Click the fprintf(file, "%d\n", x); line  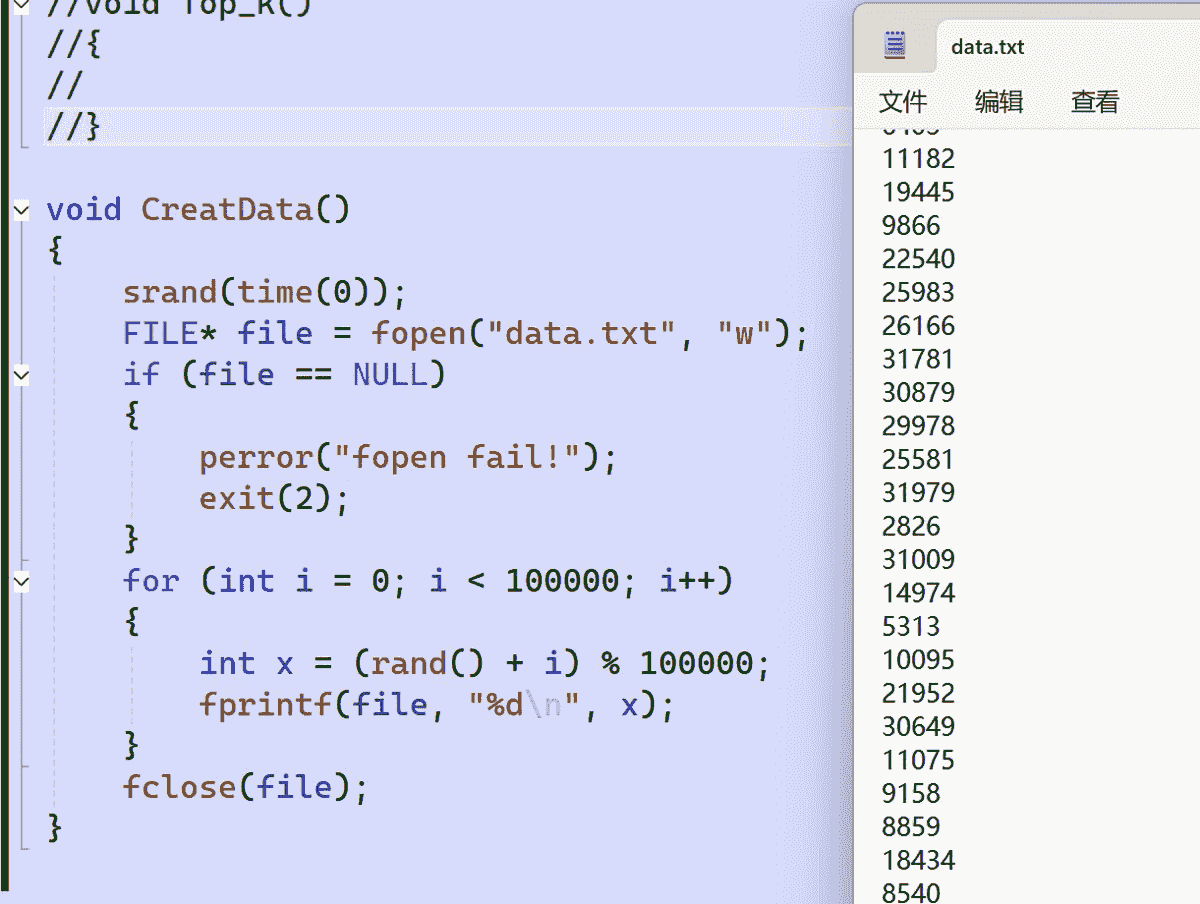(437, 705)
